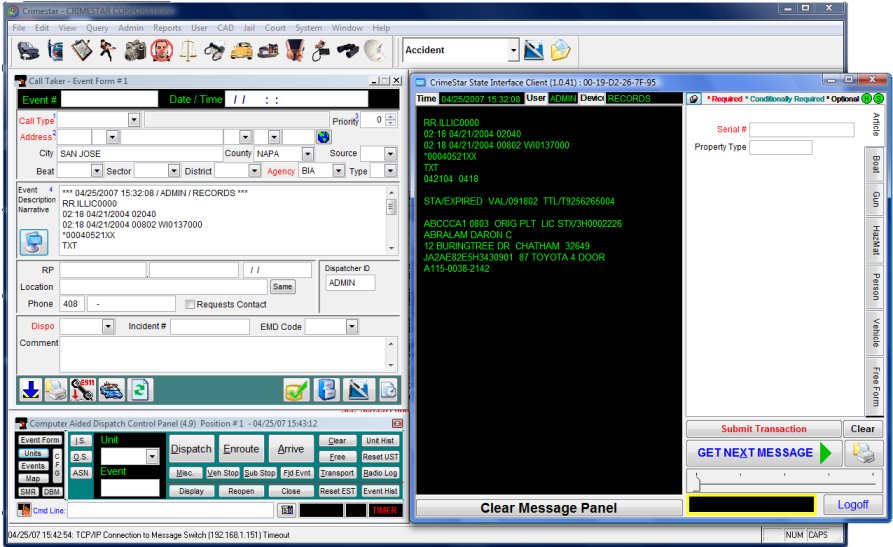Viewport: 893px width, 547px height.
Task: Click the green checkmark icon in Event Form
Action: 297,390
